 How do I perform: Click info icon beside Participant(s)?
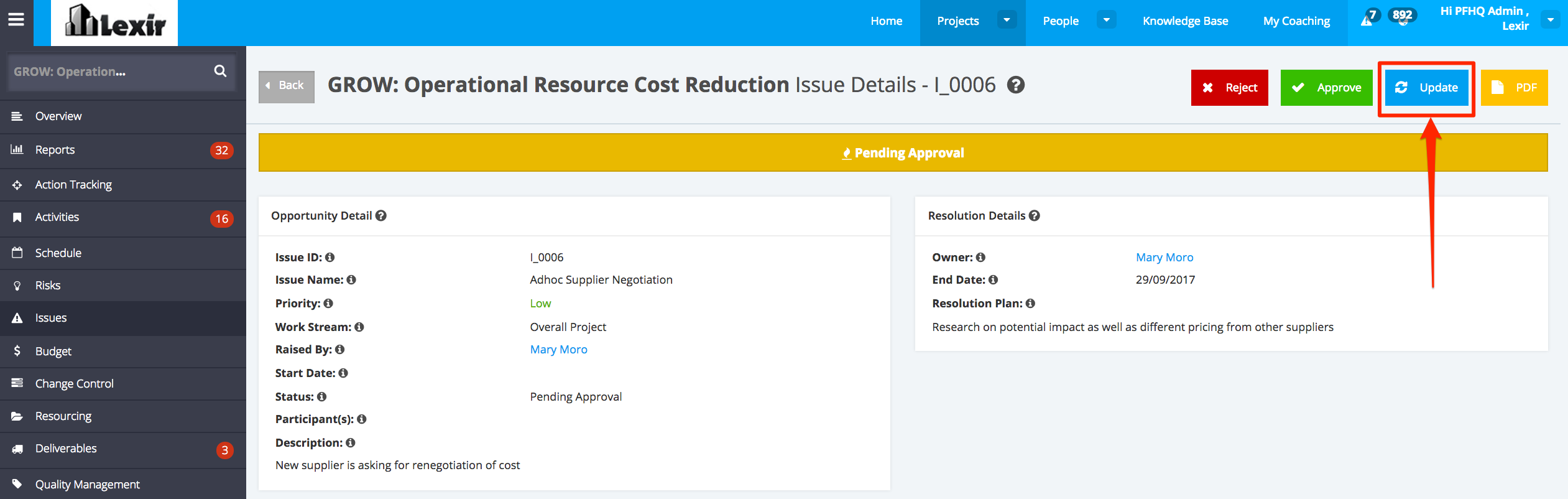[x=362, y=419]
